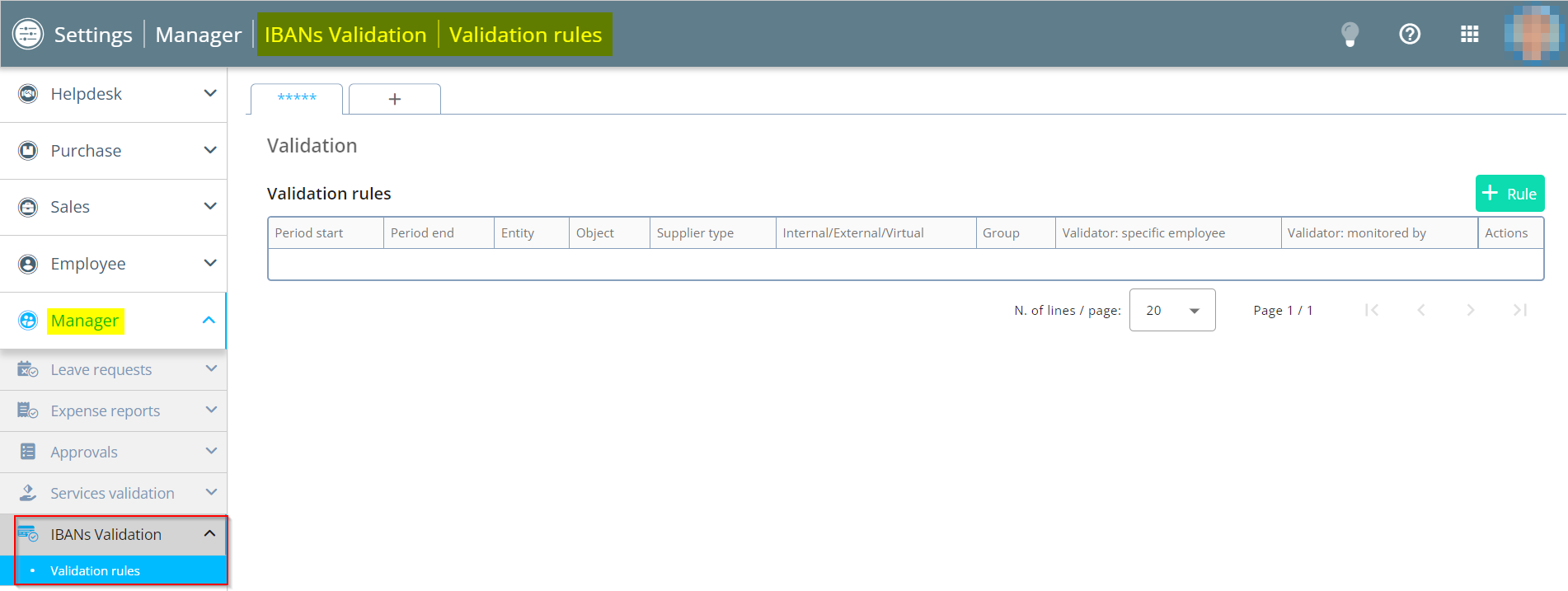Viewport: 1568px width, 591px height.
Task: Select the ***** tab
Action: coord(297,98)
